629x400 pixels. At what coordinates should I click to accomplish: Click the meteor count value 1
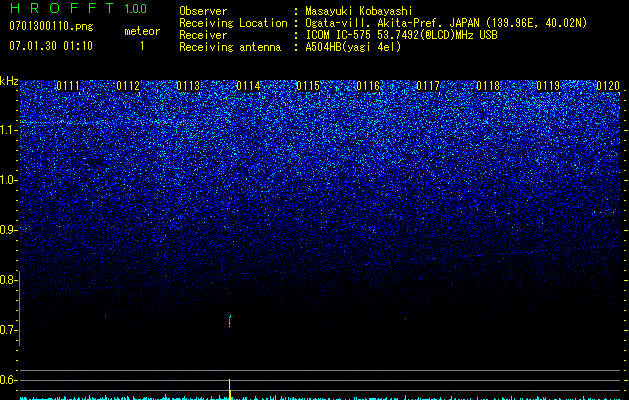pyautogui.click(x=142, y=46)
